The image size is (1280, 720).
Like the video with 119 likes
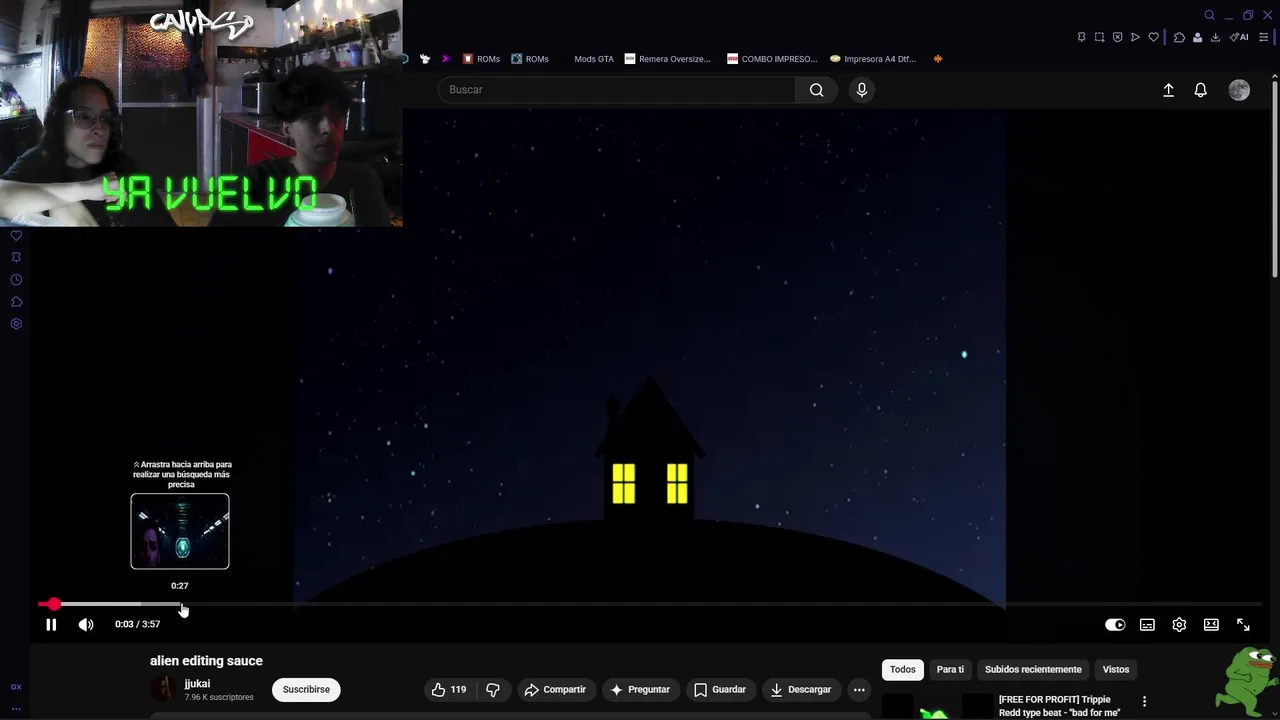coord(449,689)
